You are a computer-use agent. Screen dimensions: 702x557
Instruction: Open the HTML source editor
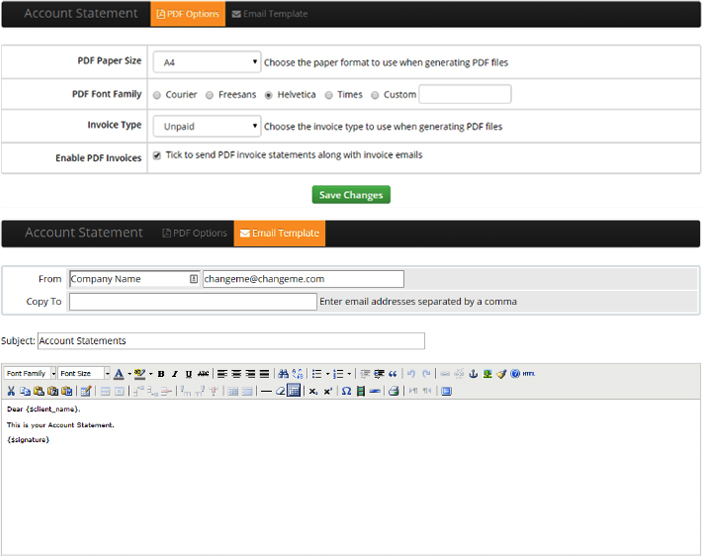pos(529,373)
